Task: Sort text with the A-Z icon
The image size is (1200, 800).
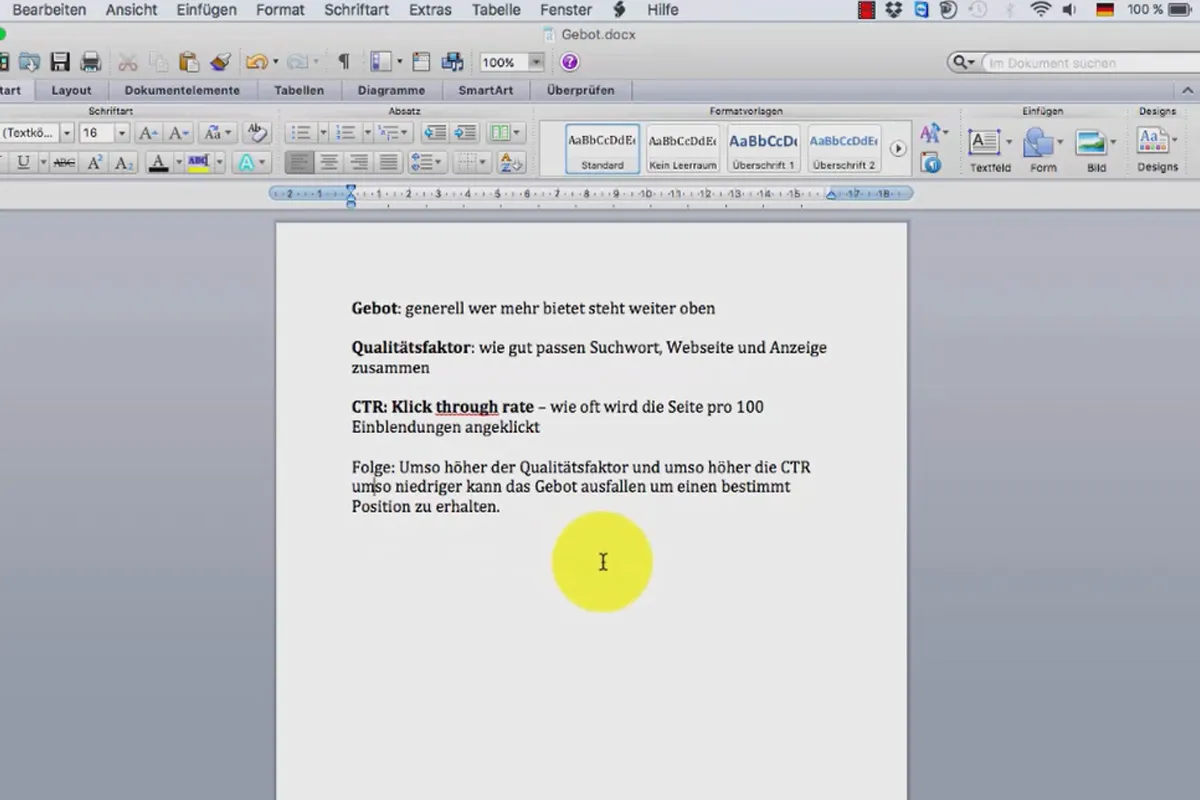Action: 511,162
